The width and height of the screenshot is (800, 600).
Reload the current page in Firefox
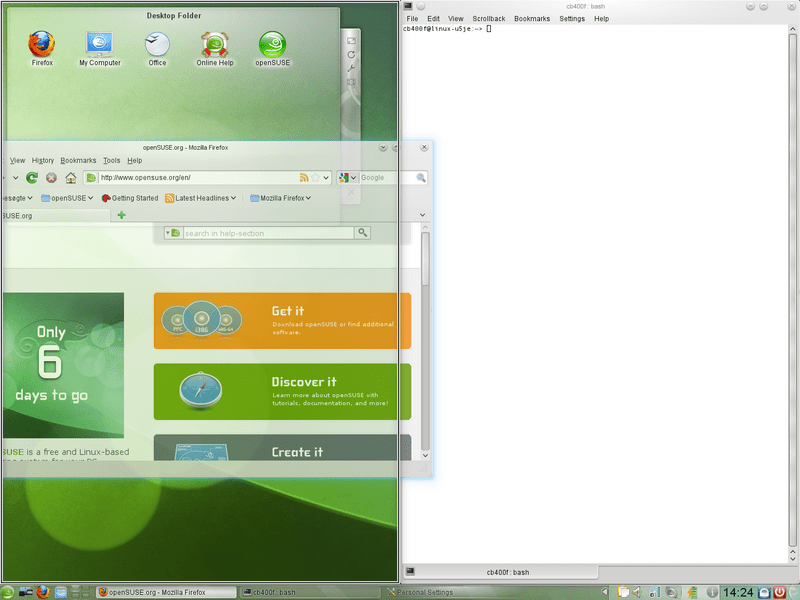coord(31,178)
